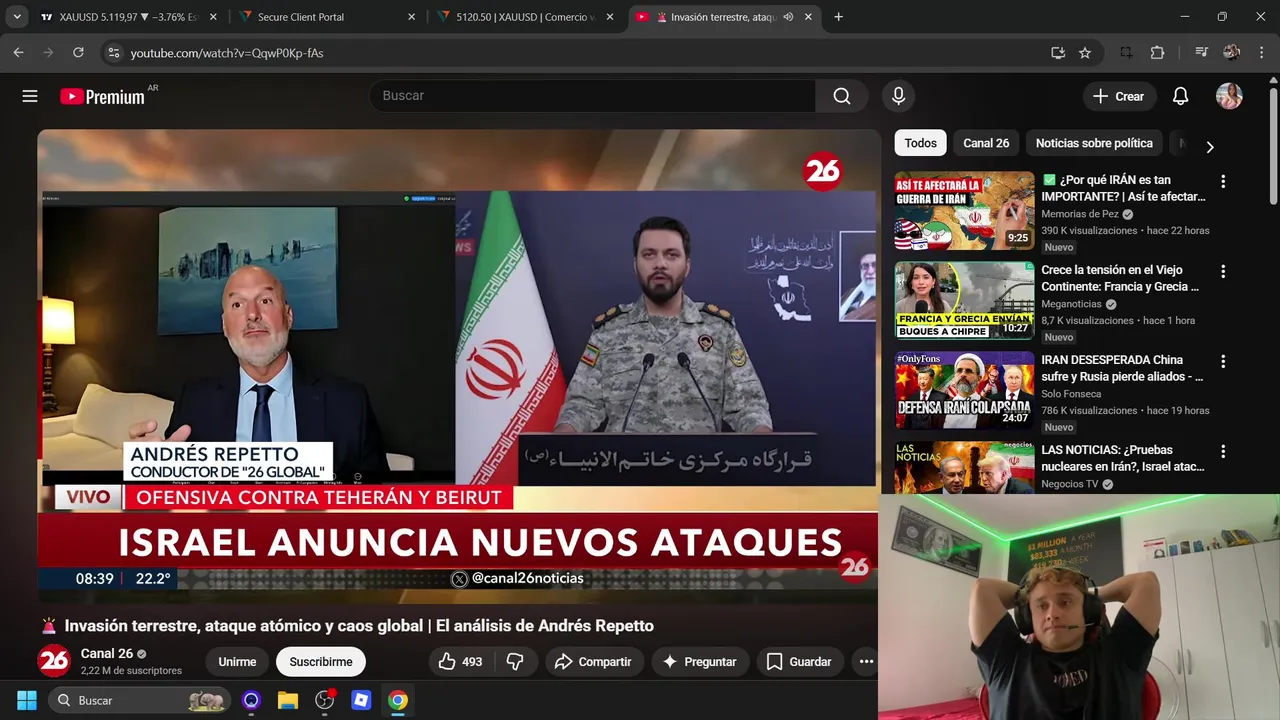Open media controls icon in Chrome toolbar
The height and width of the screenshot is (720, 1280).
tap(1201, 53)
